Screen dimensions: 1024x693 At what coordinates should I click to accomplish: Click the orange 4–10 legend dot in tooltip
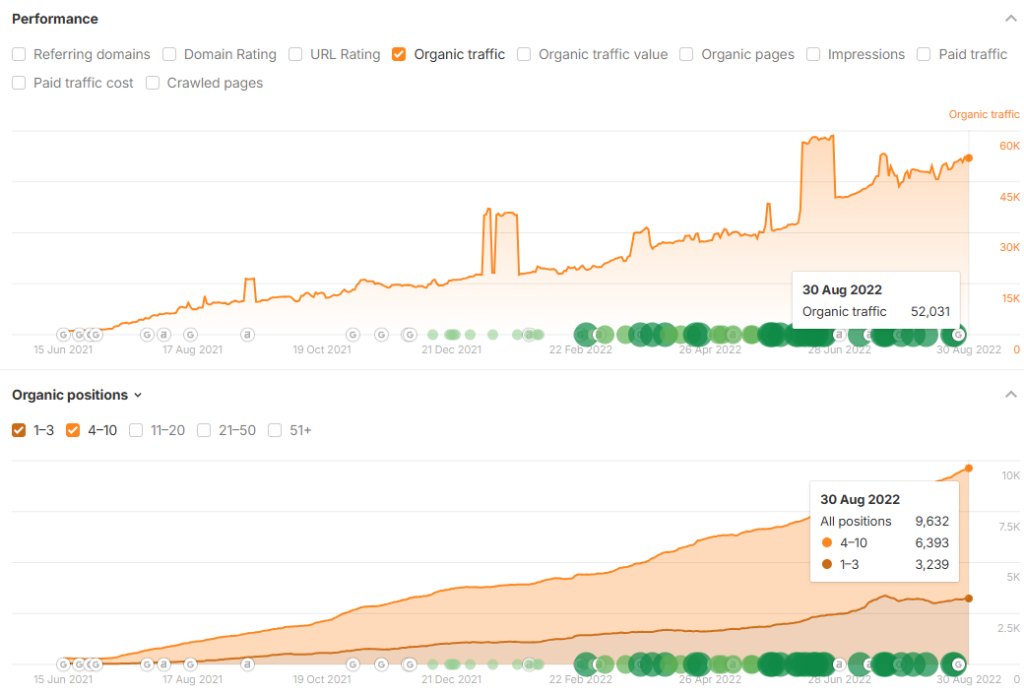pos(827,543)
